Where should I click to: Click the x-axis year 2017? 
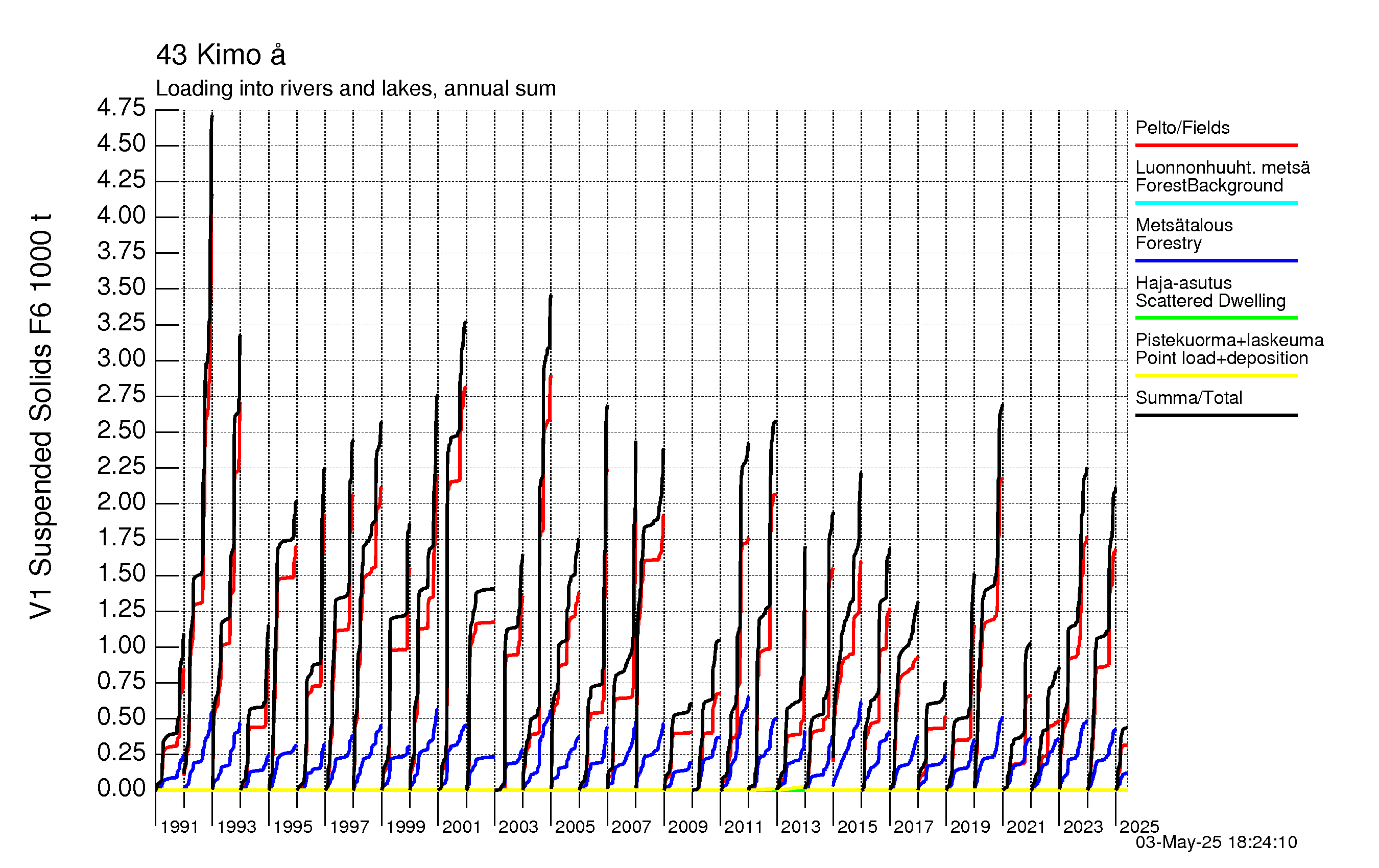coord(913,827)
